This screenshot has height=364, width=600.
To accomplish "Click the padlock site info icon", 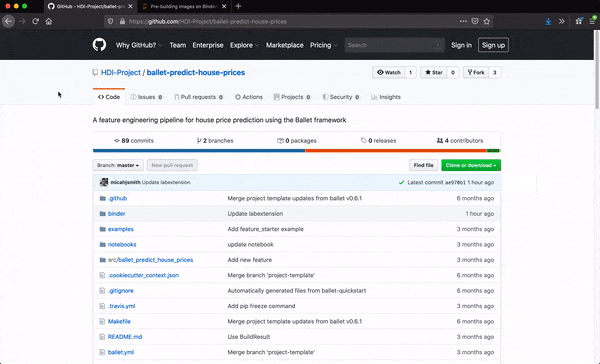I will coord(122,21).
